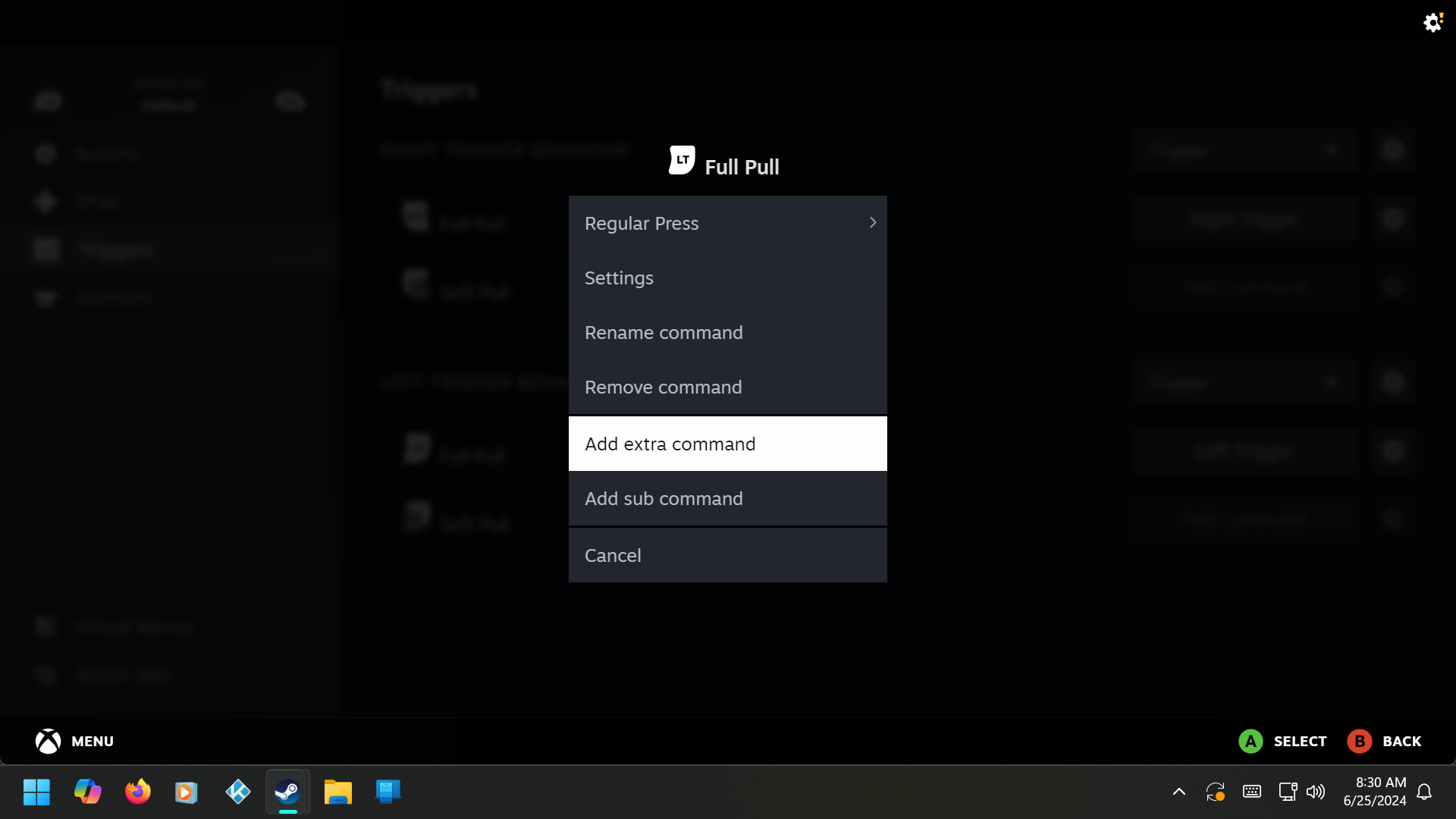
Task: Click Settings in the Full Pull menu
Action: 727,278
